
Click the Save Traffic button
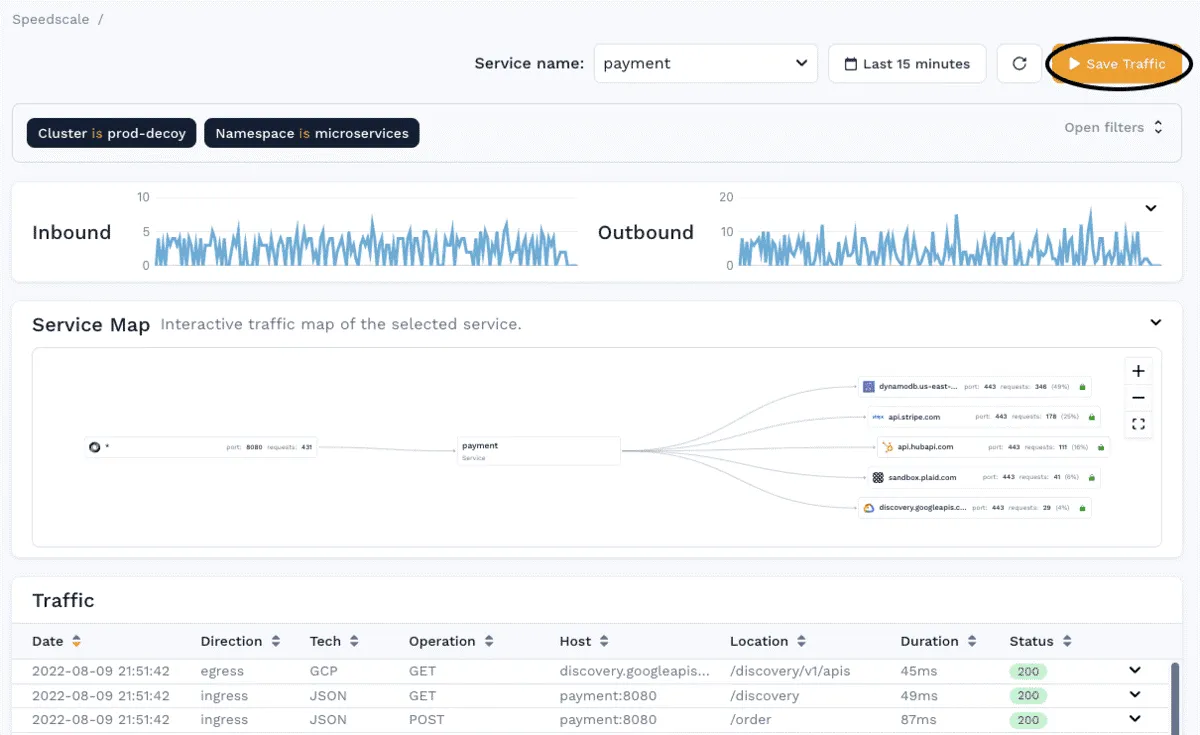pos(1118,63)
